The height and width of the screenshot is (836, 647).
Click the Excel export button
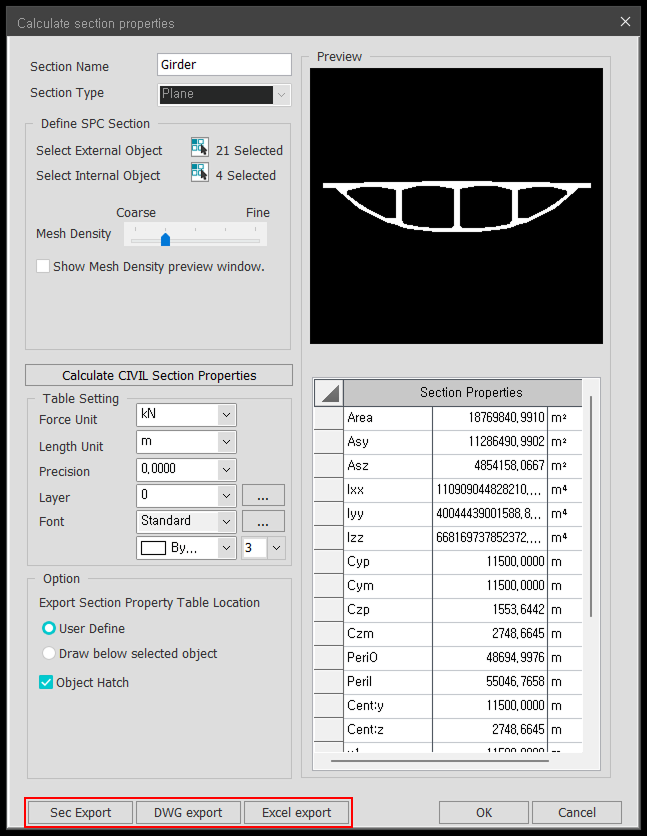pos(296,813)
